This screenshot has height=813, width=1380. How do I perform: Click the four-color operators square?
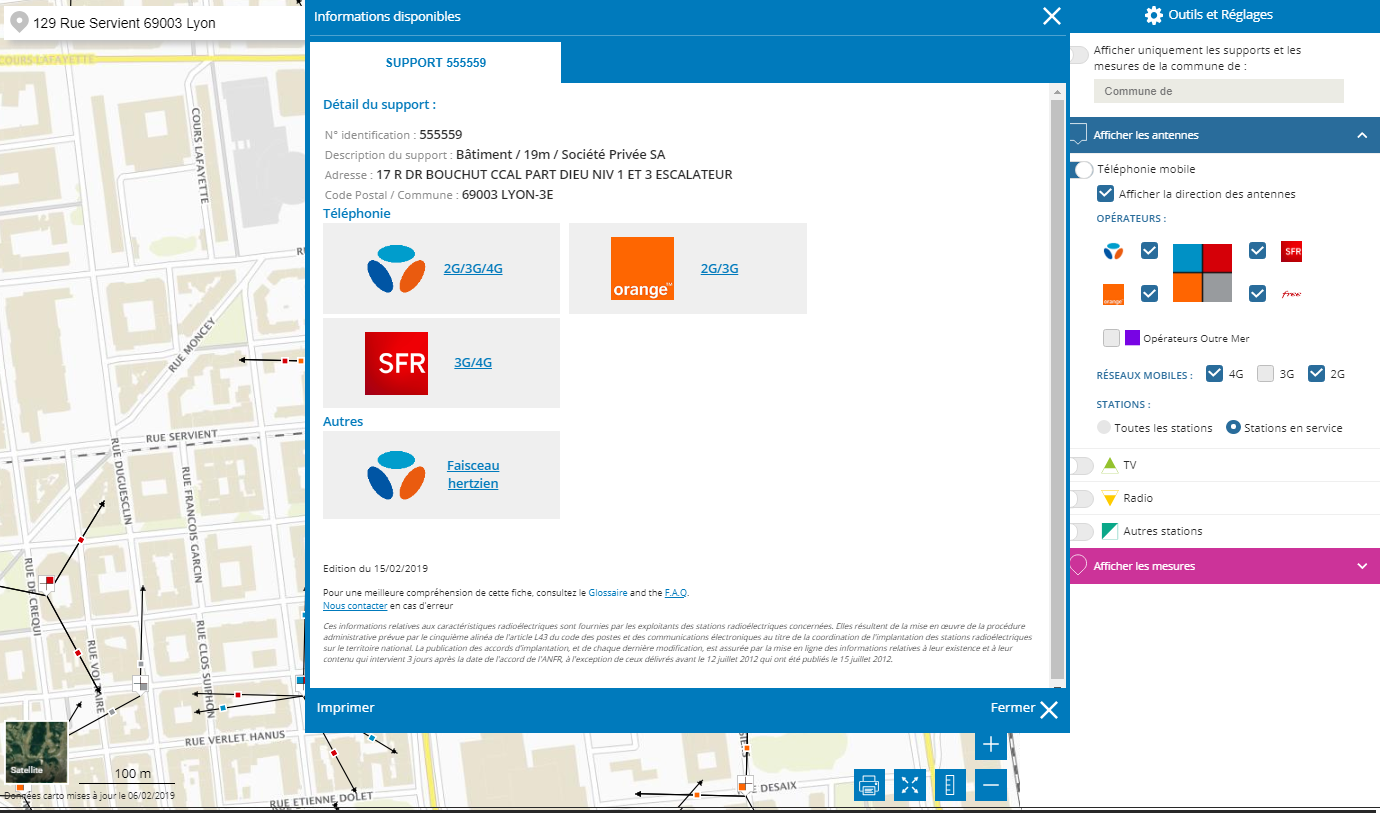[x=1202, y=273]
